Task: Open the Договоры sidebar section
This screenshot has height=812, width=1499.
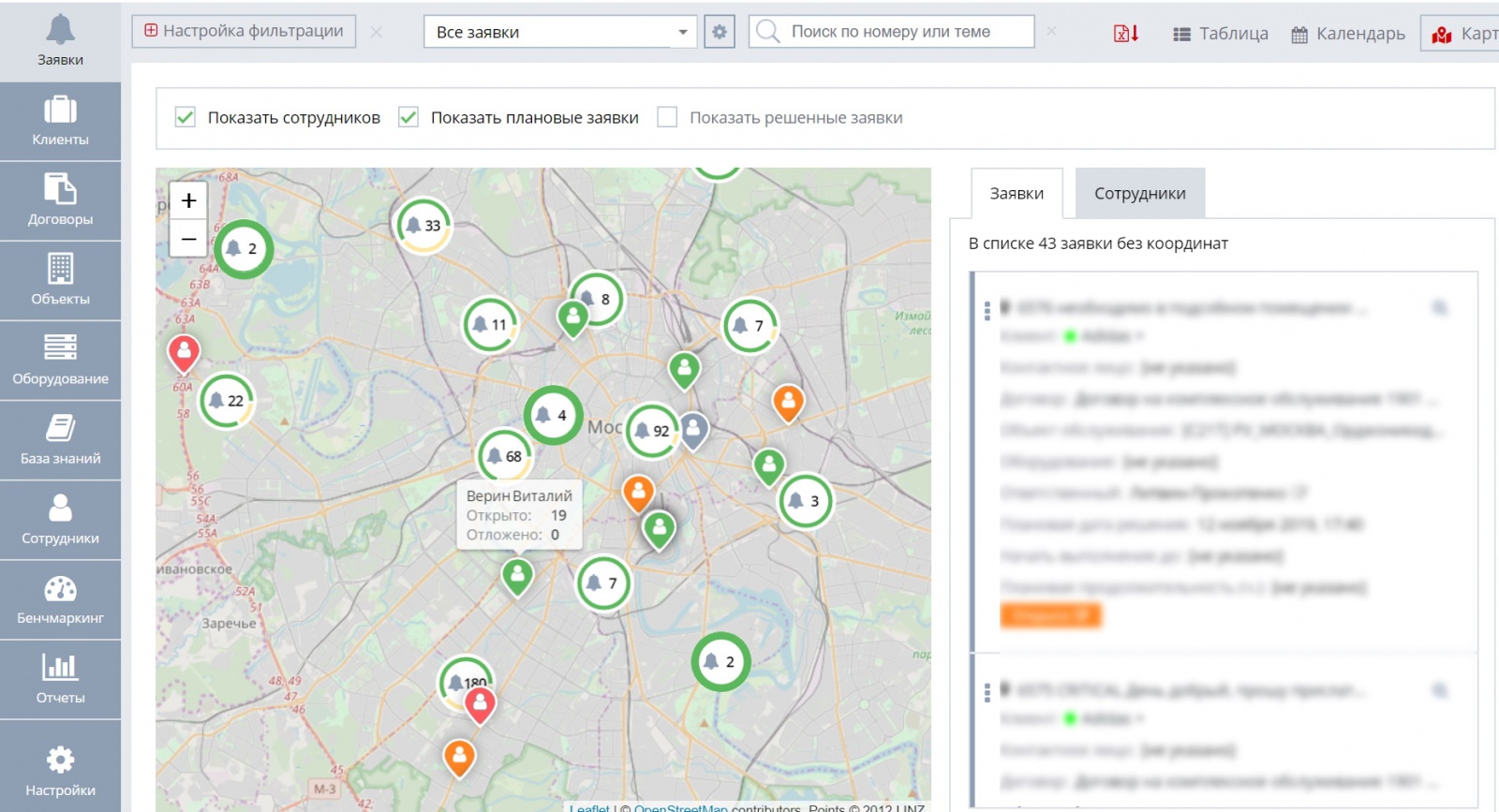Action: (60, 201)
